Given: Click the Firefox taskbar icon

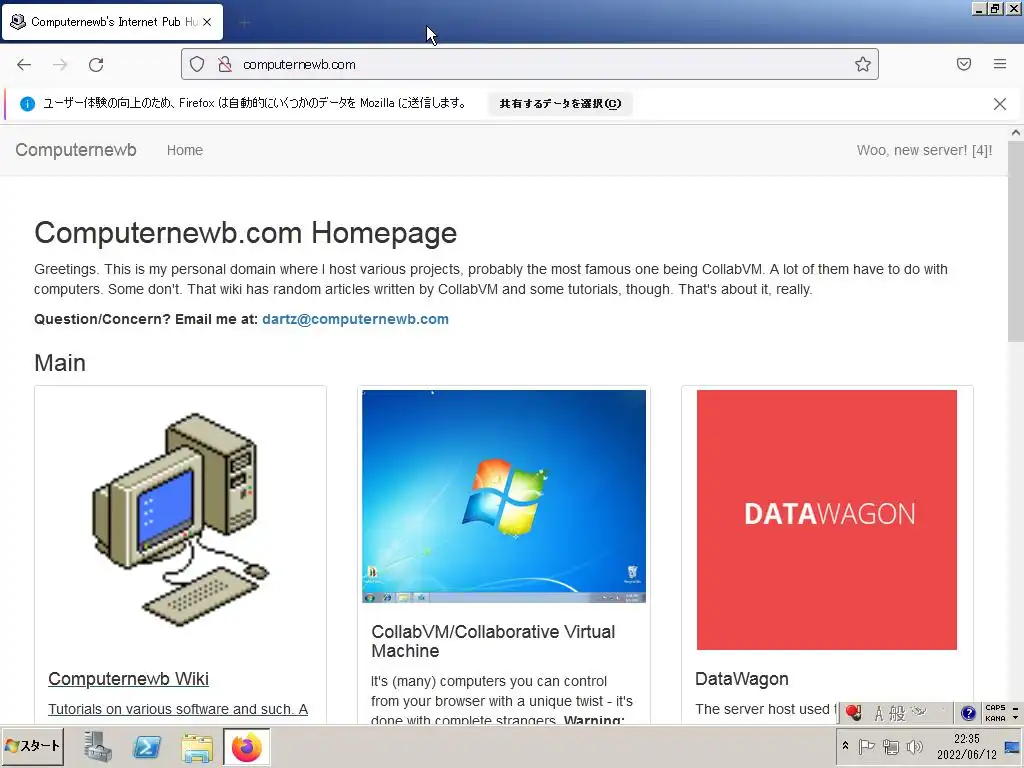Looking at the screenshot, I should [246, 746].
